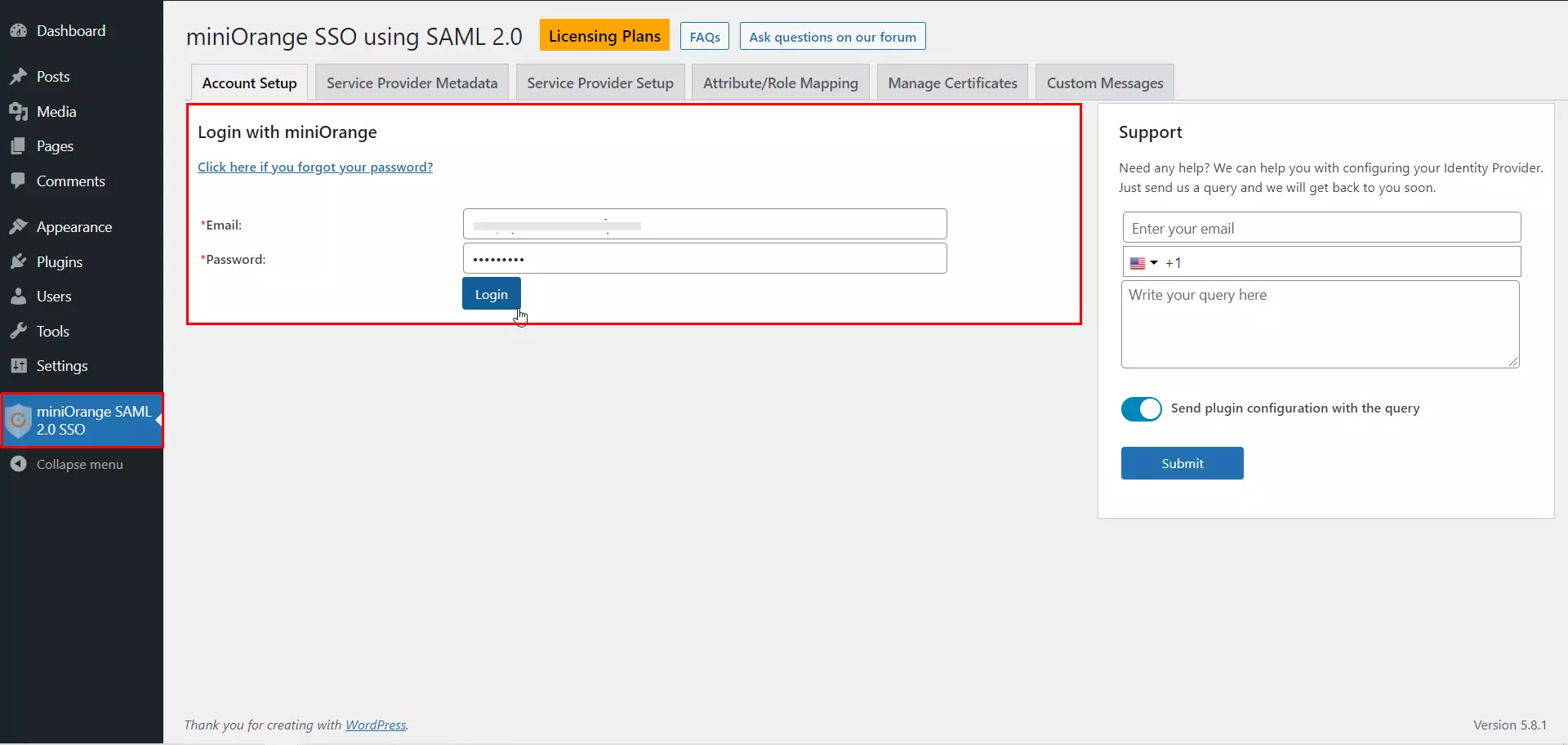Click the blue Login button

[491, 294]
